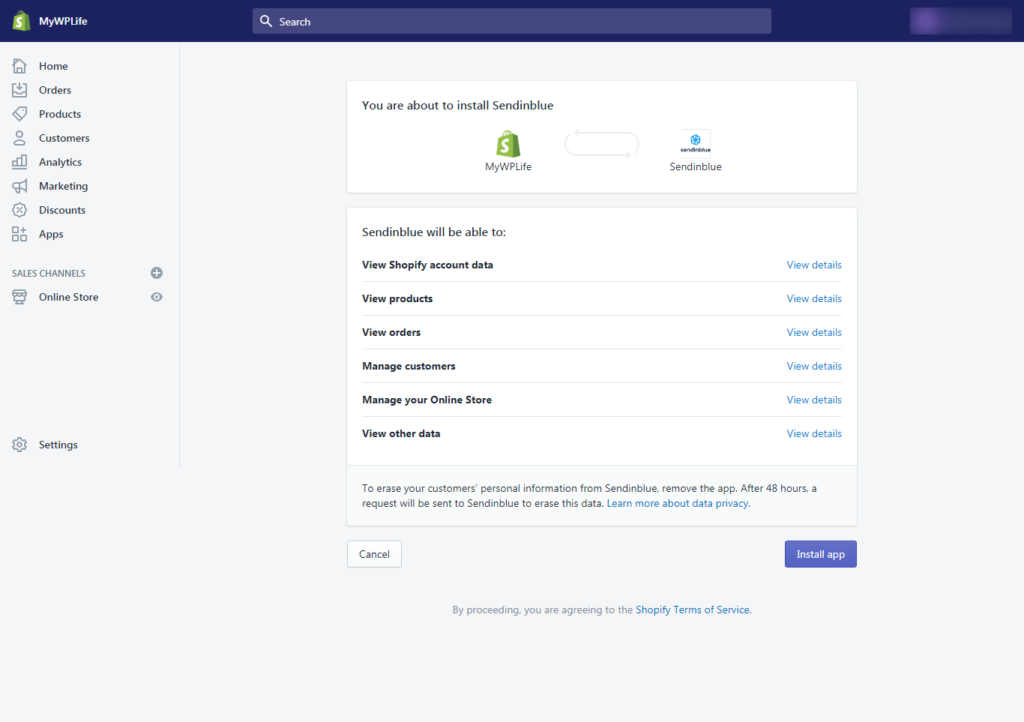Click the Install app button
The height and width of the screenshot is (722, 1024).
pyautogui.click(x=820, y=554)
